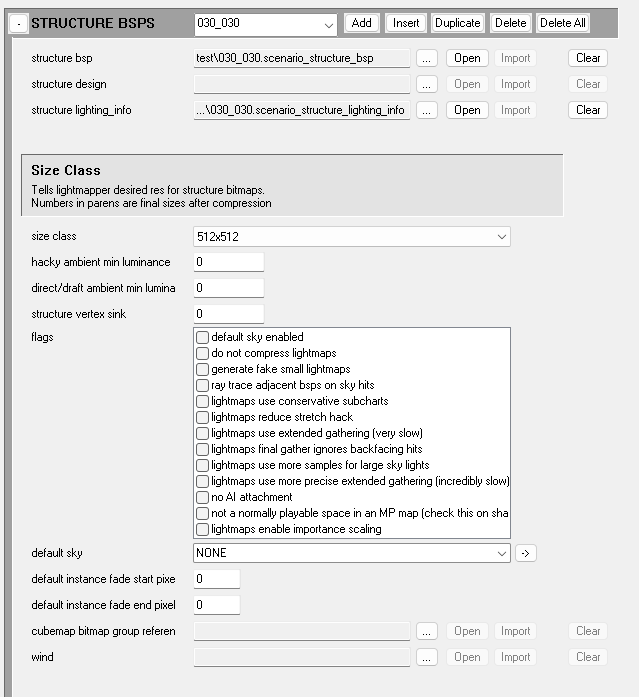Click the wind path field
The width and height of the screenshot is (639, 697).
pyautogui.click(x=302, y=657)
